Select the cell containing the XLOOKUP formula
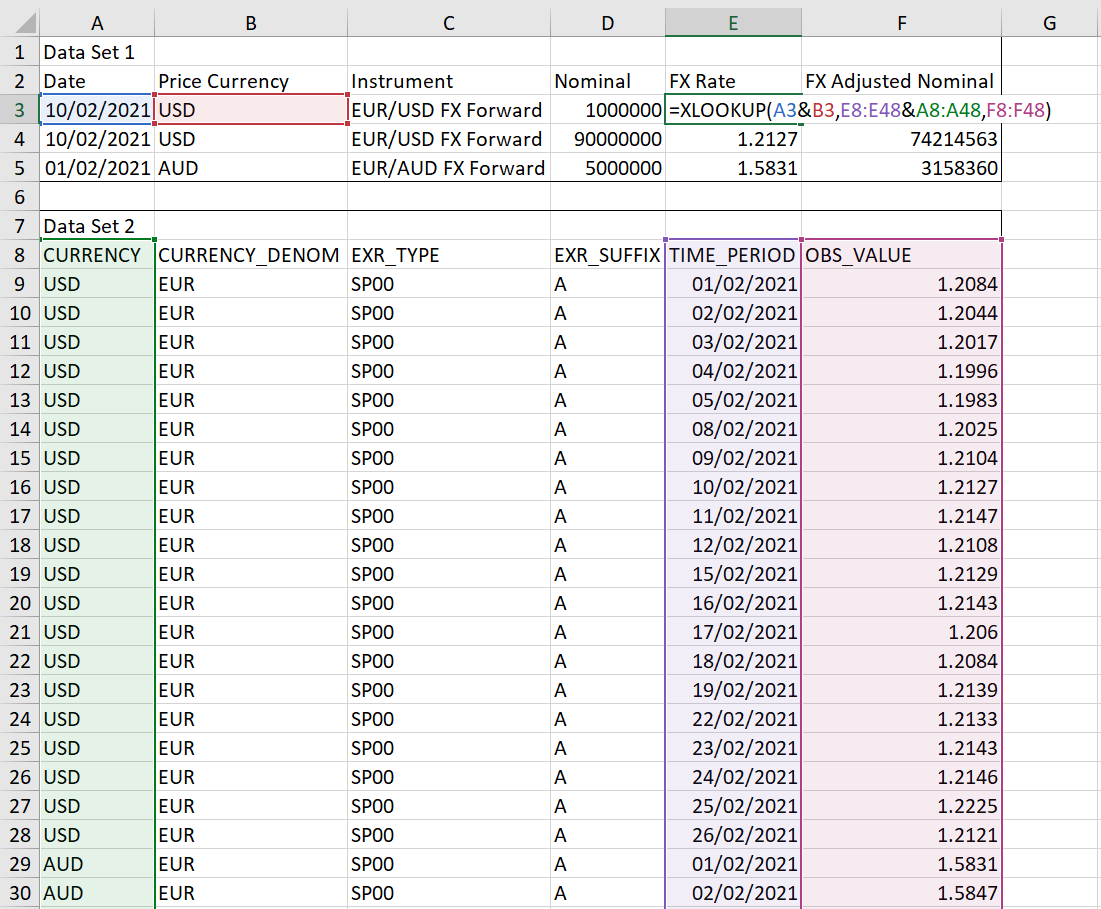 tap(733, 110)
